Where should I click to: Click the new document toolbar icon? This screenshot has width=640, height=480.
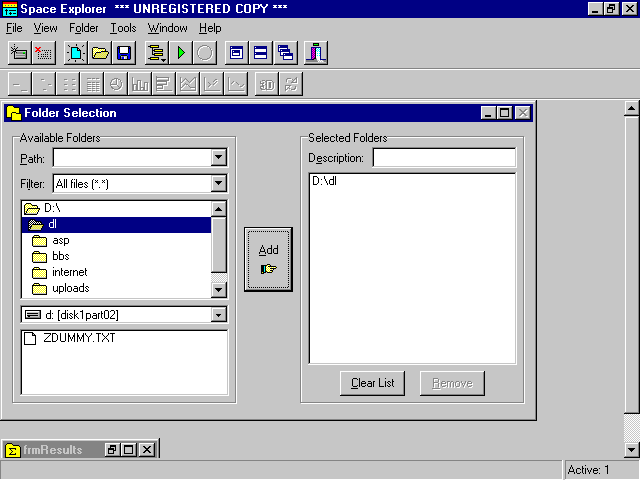76,52
